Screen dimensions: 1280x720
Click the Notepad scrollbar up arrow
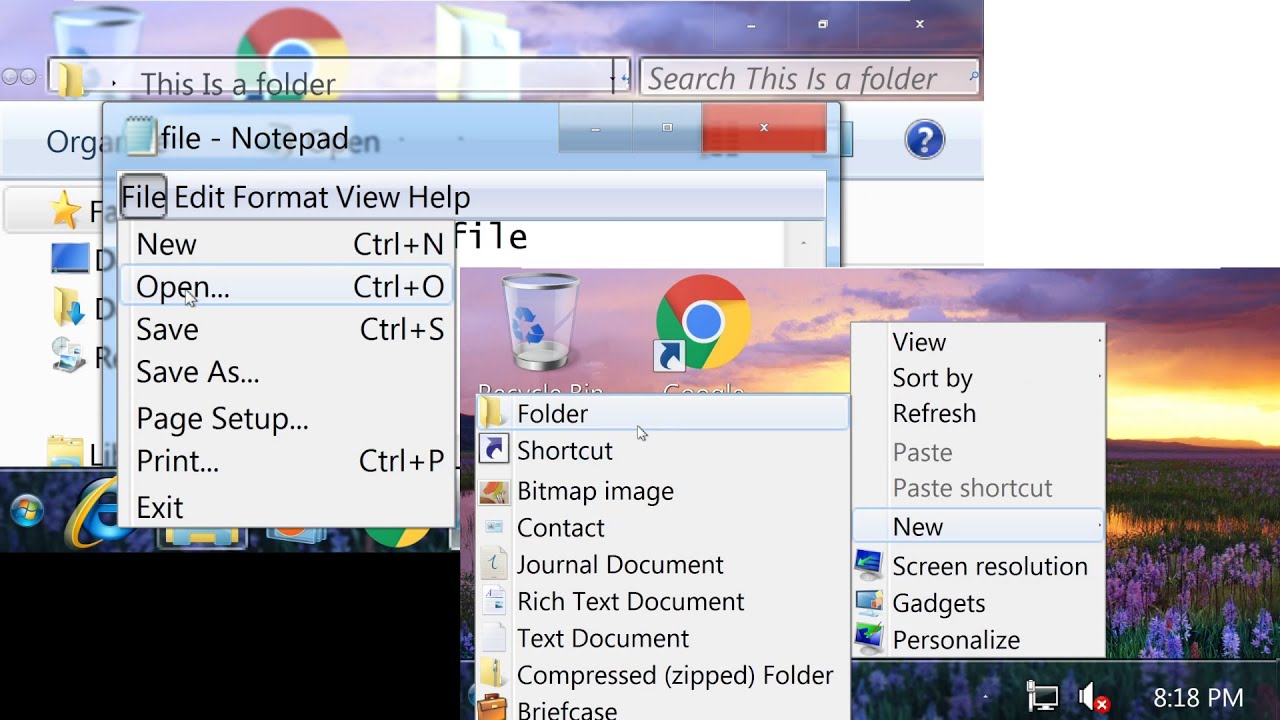tap(803, 243)
